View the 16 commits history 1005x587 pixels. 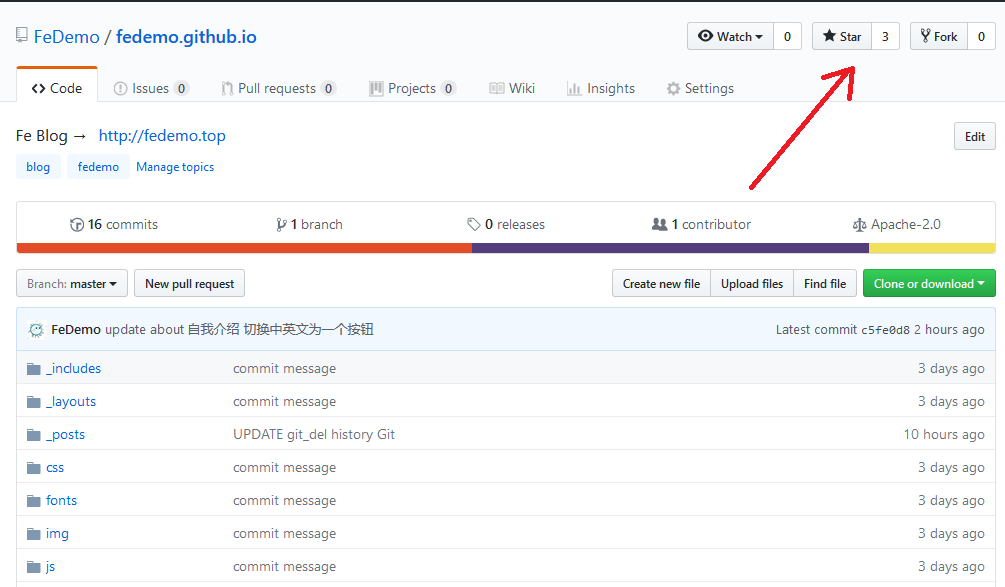pyautogui.click(x=113, y=224)
